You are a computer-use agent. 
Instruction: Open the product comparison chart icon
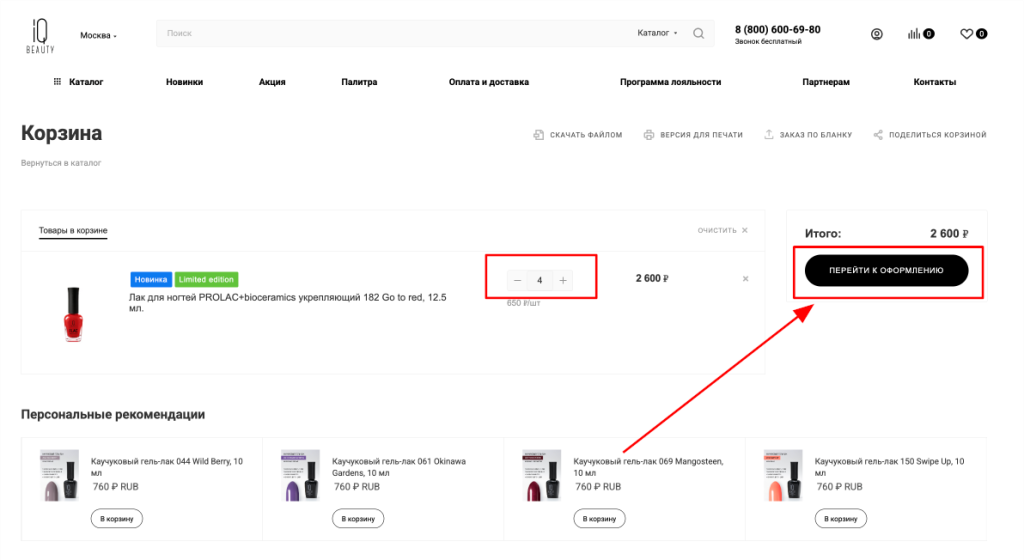pyautogui.click(x=914, y=34)
